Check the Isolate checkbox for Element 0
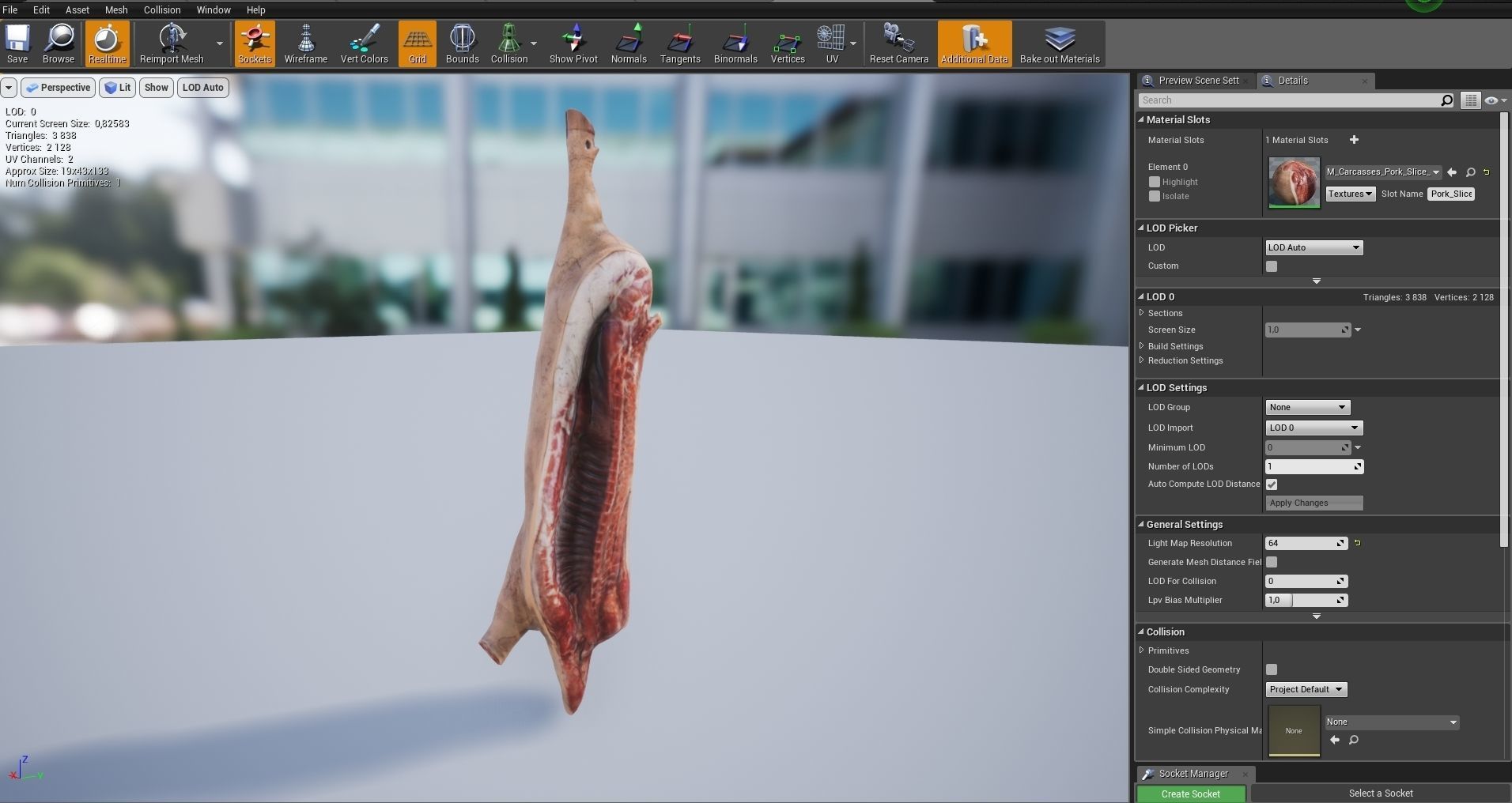1512x803 pixels. pyautogui.click(x=1155, y=196)
